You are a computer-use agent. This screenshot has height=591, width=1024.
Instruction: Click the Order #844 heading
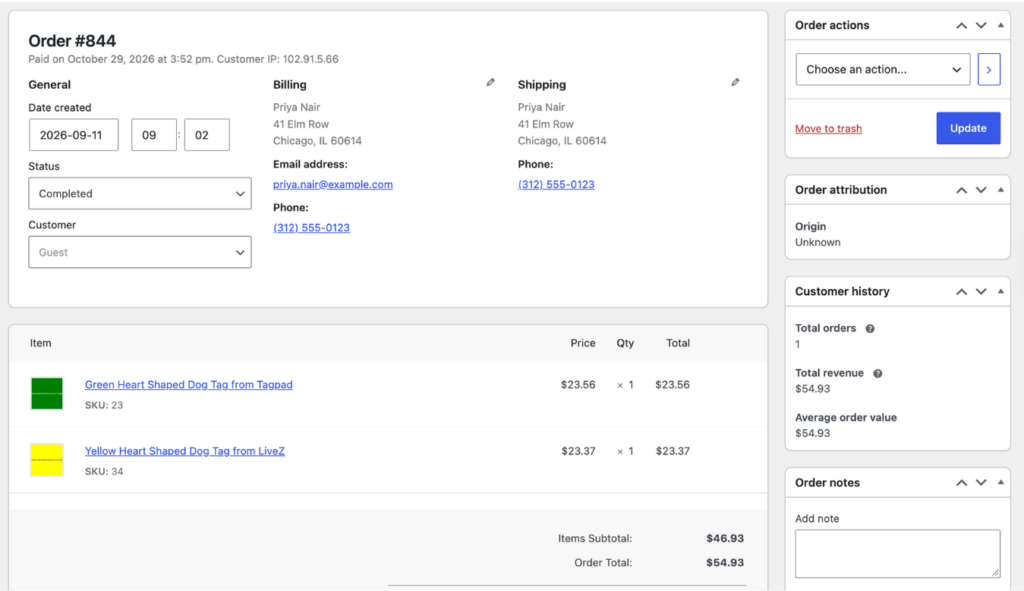[72, 40]
